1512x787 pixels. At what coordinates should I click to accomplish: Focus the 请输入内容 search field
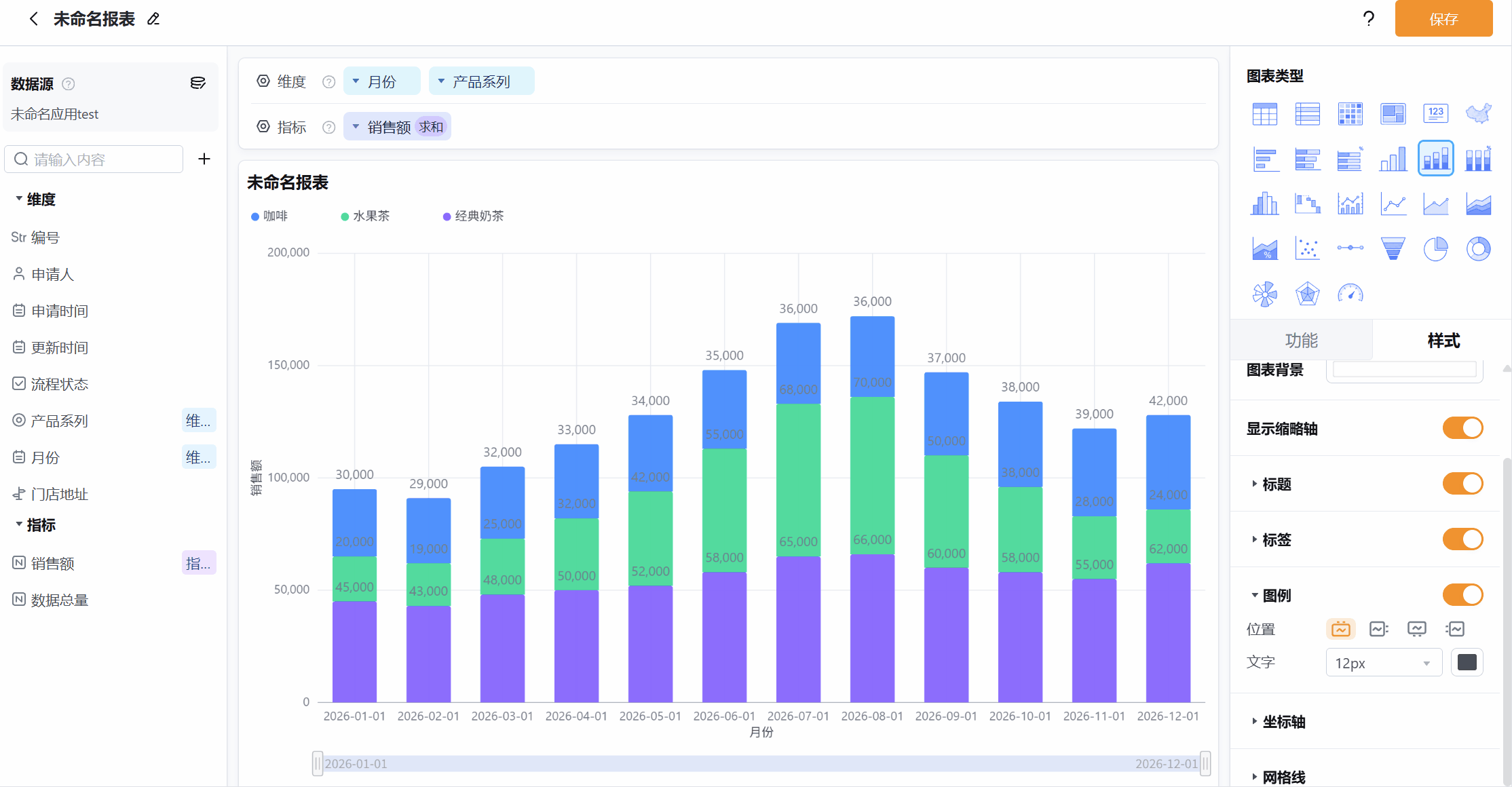[x=94, y=159]
